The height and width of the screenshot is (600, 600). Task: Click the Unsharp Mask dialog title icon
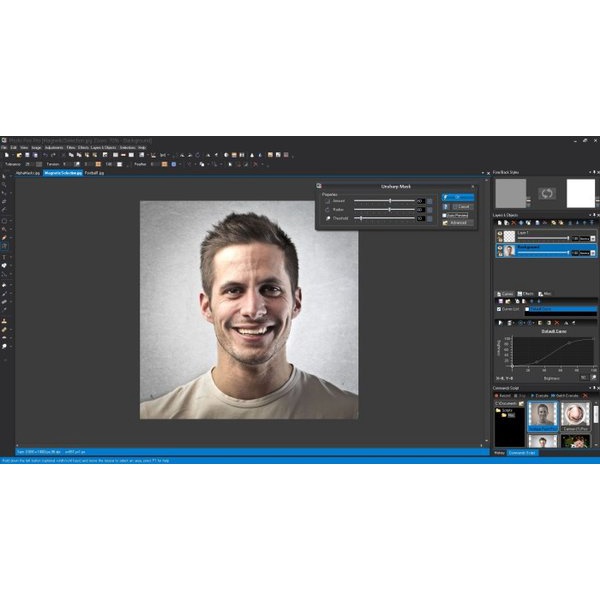pos(319,186)
